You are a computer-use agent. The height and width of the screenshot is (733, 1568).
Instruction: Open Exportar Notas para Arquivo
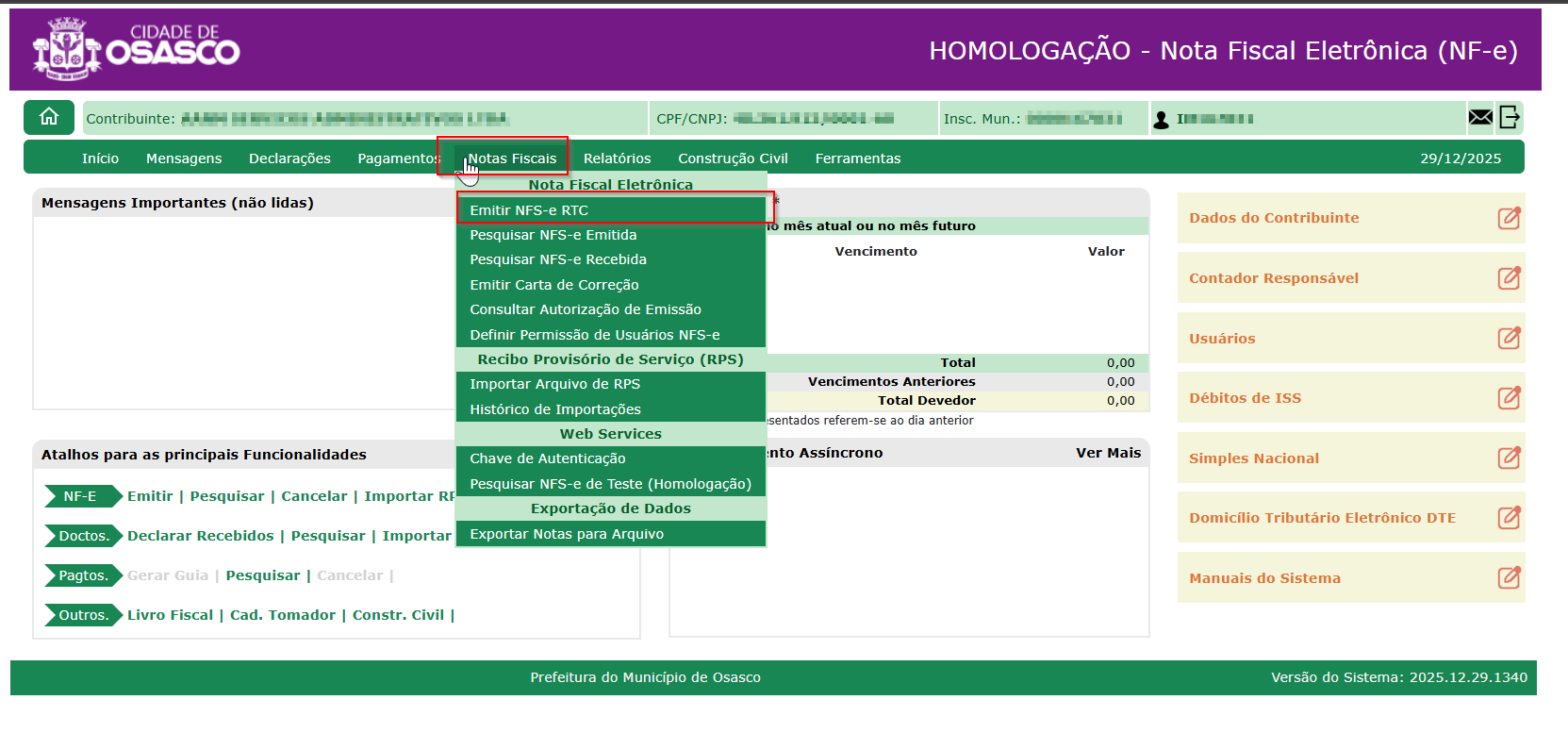(x=567, y=534)
